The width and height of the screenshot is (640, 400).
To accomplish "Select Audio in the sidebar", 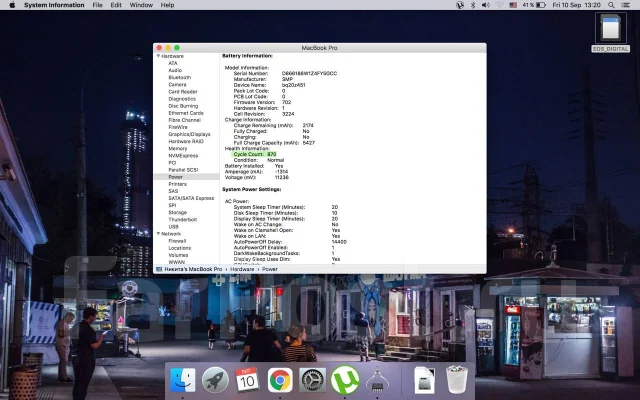I will pyautogui.click(x=175, y=70).
